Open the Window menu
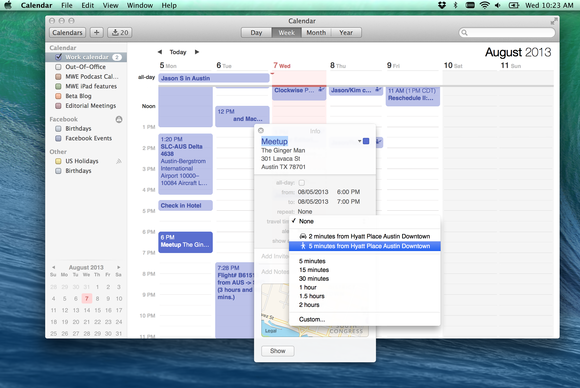This screenshot has width=580, height=388. (x=139, y=5)
